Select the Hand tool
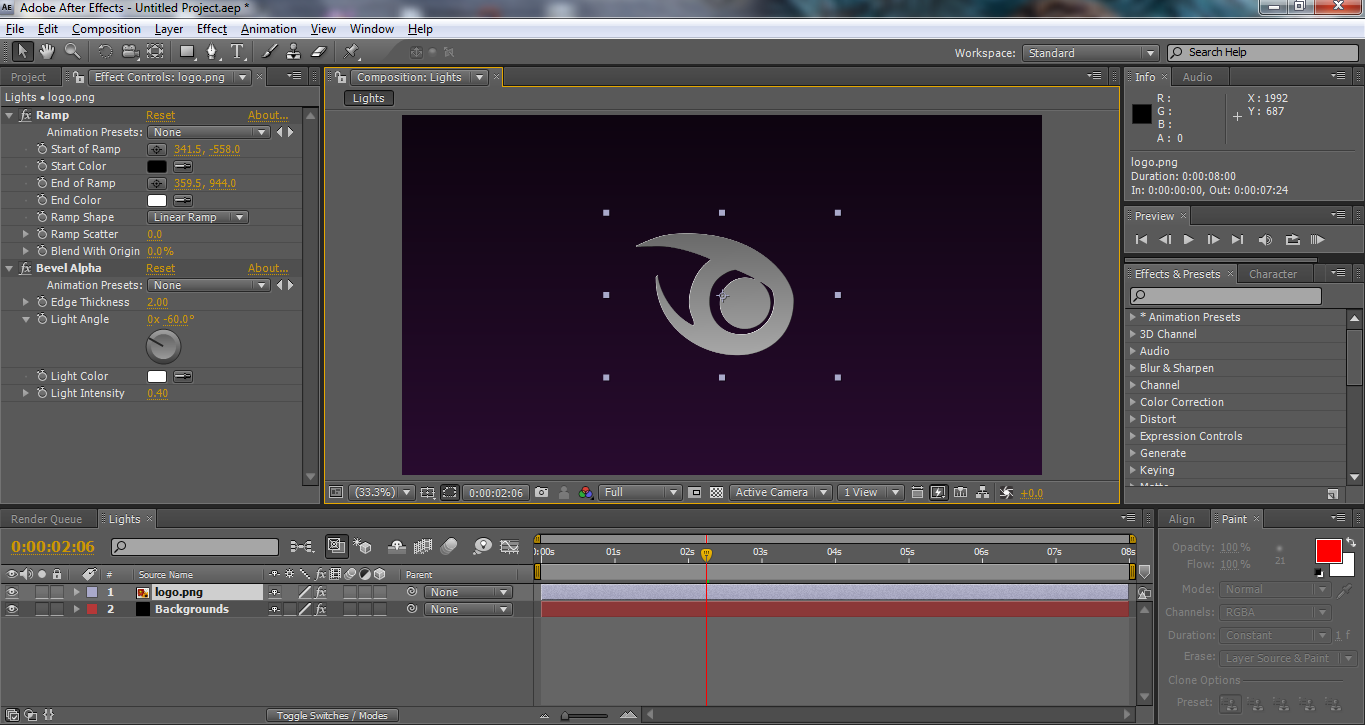Screen dimensions: 1365x725 [x=47, y=51]
